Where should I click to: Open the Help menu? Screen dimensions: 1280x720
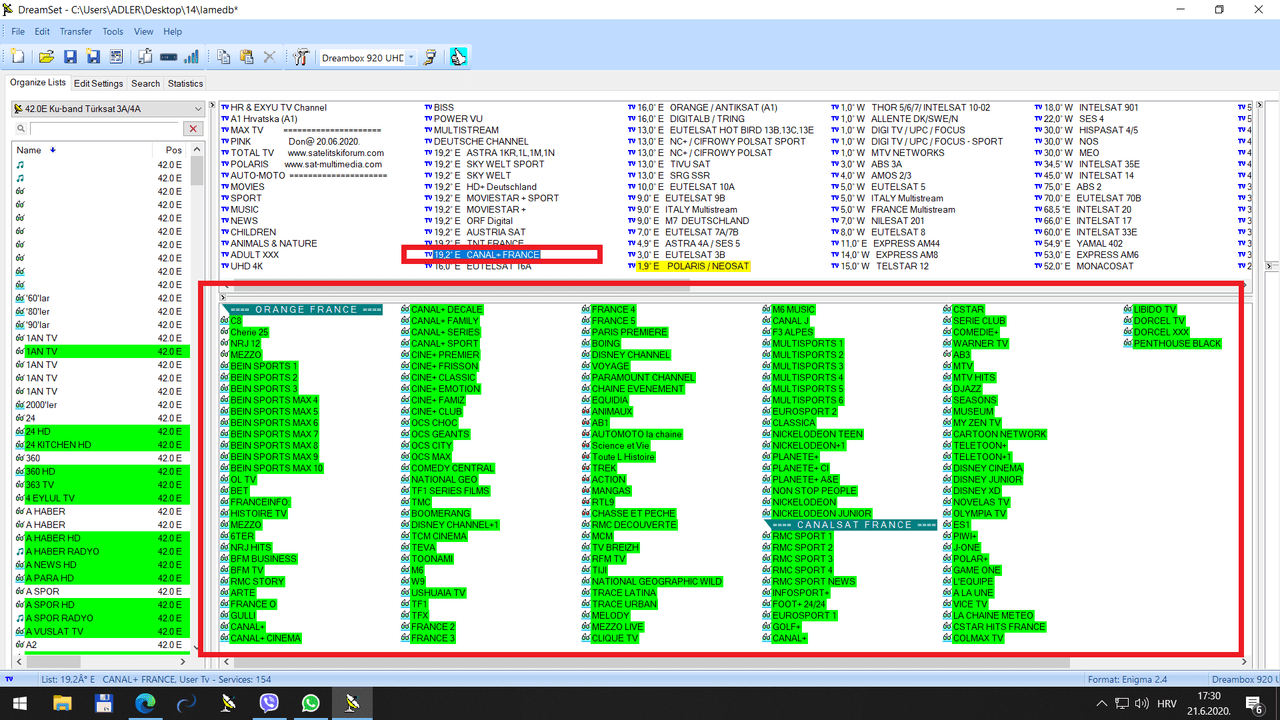point(172,32)
